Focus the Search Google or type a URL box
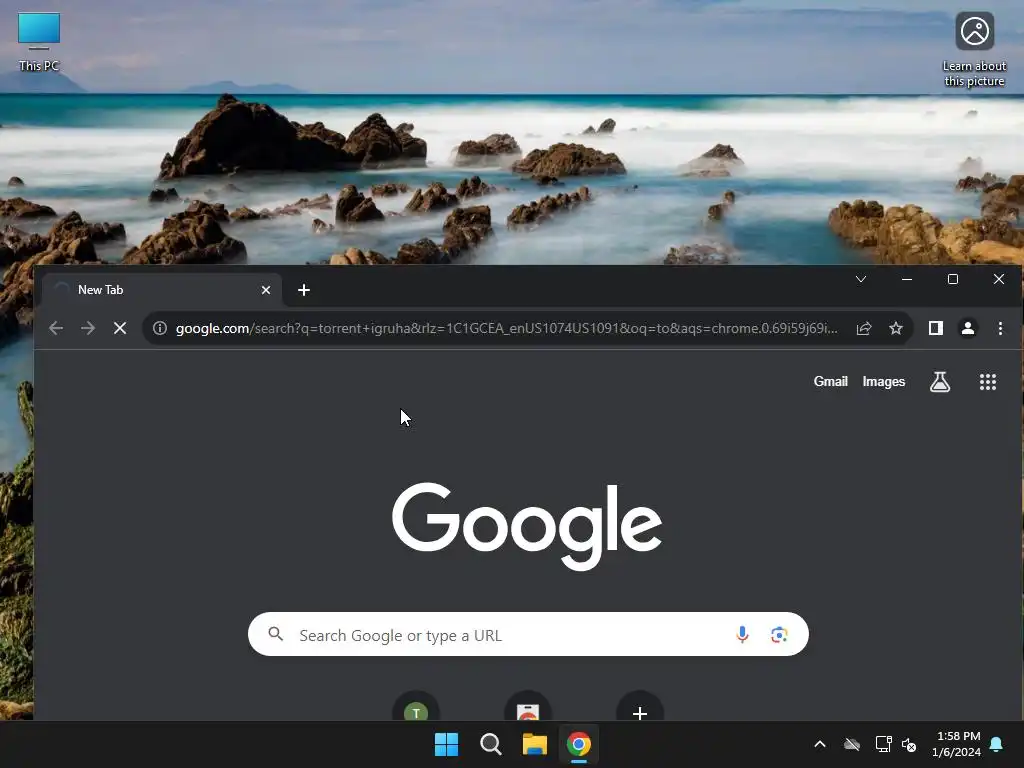This screenshot has width=1024, height=768. pos(528,634)
